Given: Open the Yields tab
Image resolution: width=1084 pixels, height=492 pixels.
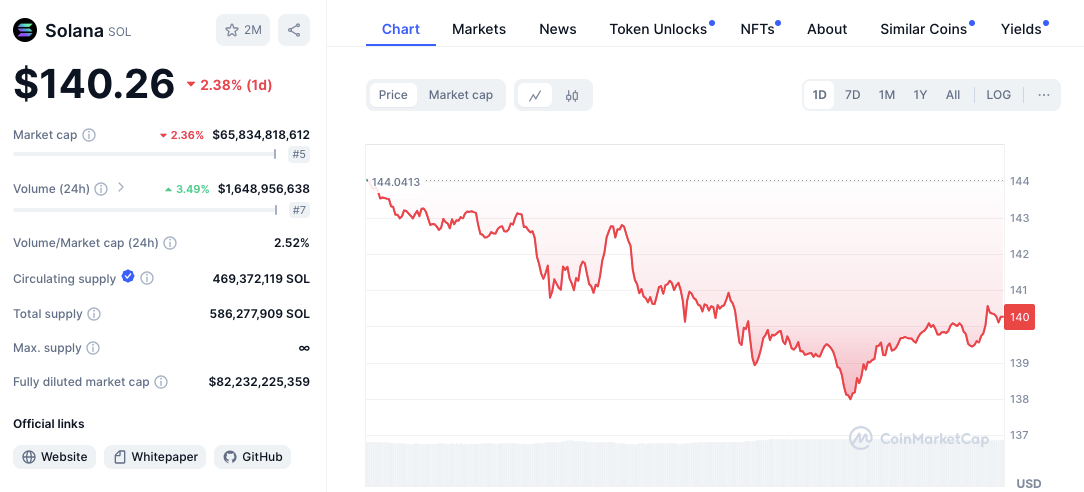Looking at the screenshot, I should (1021, 29).
